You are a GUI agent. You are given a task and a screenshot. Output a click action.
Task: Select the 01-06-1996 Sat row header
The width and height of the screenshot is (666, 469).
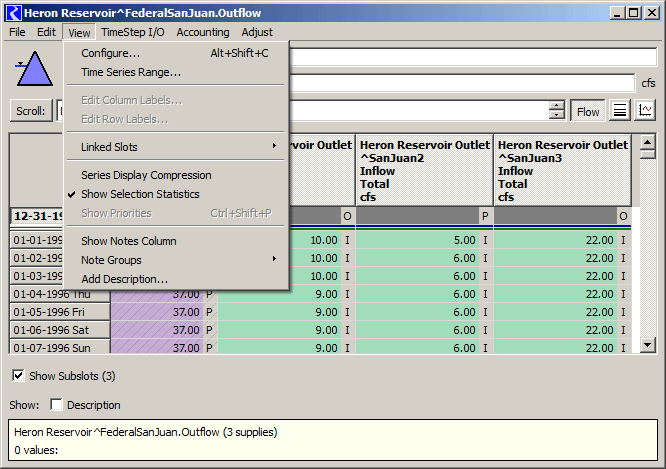point(60,330)
